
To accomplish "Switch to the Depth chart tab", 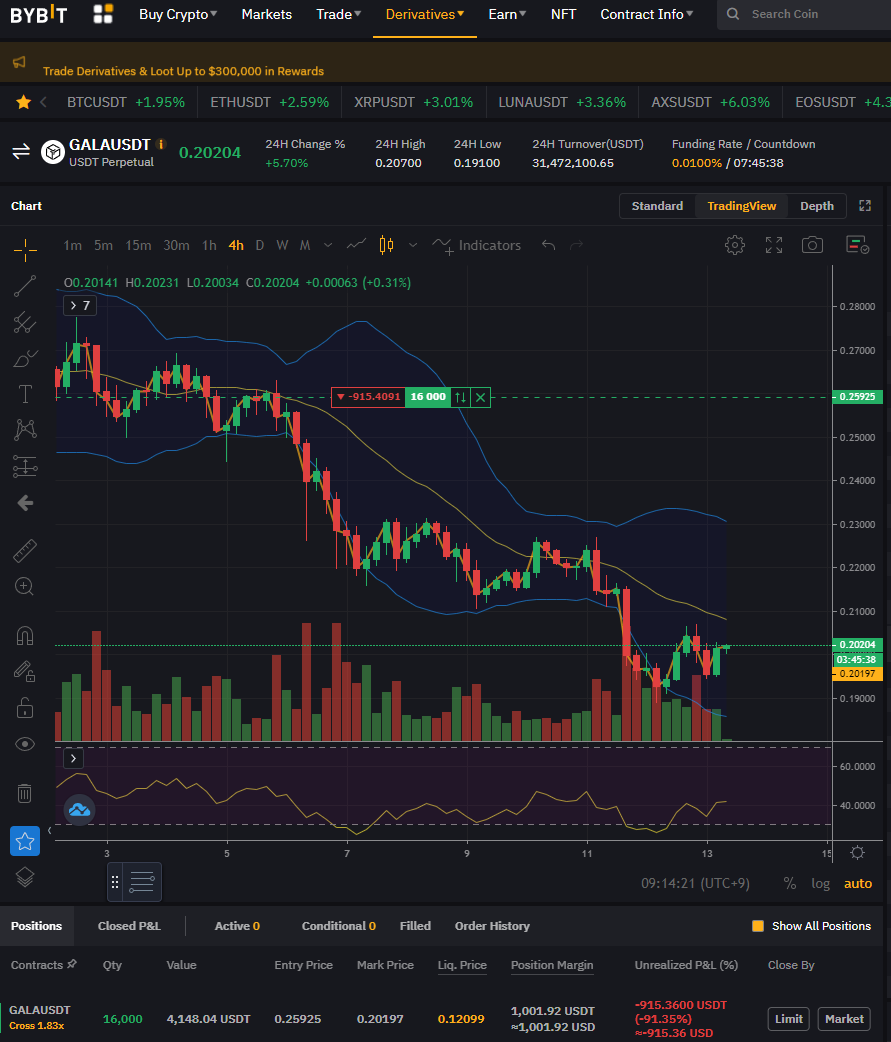I will (817, 206).
